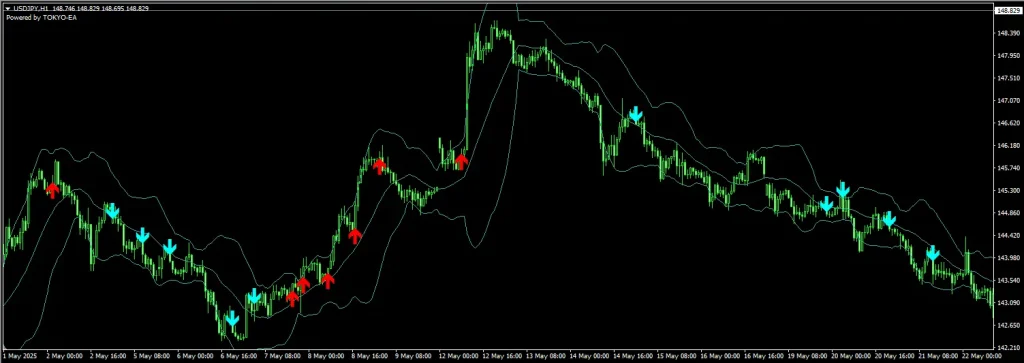Select cyan down arrow at the chart's lowest low
1024x363 pixels.
[x=232, y=319]
